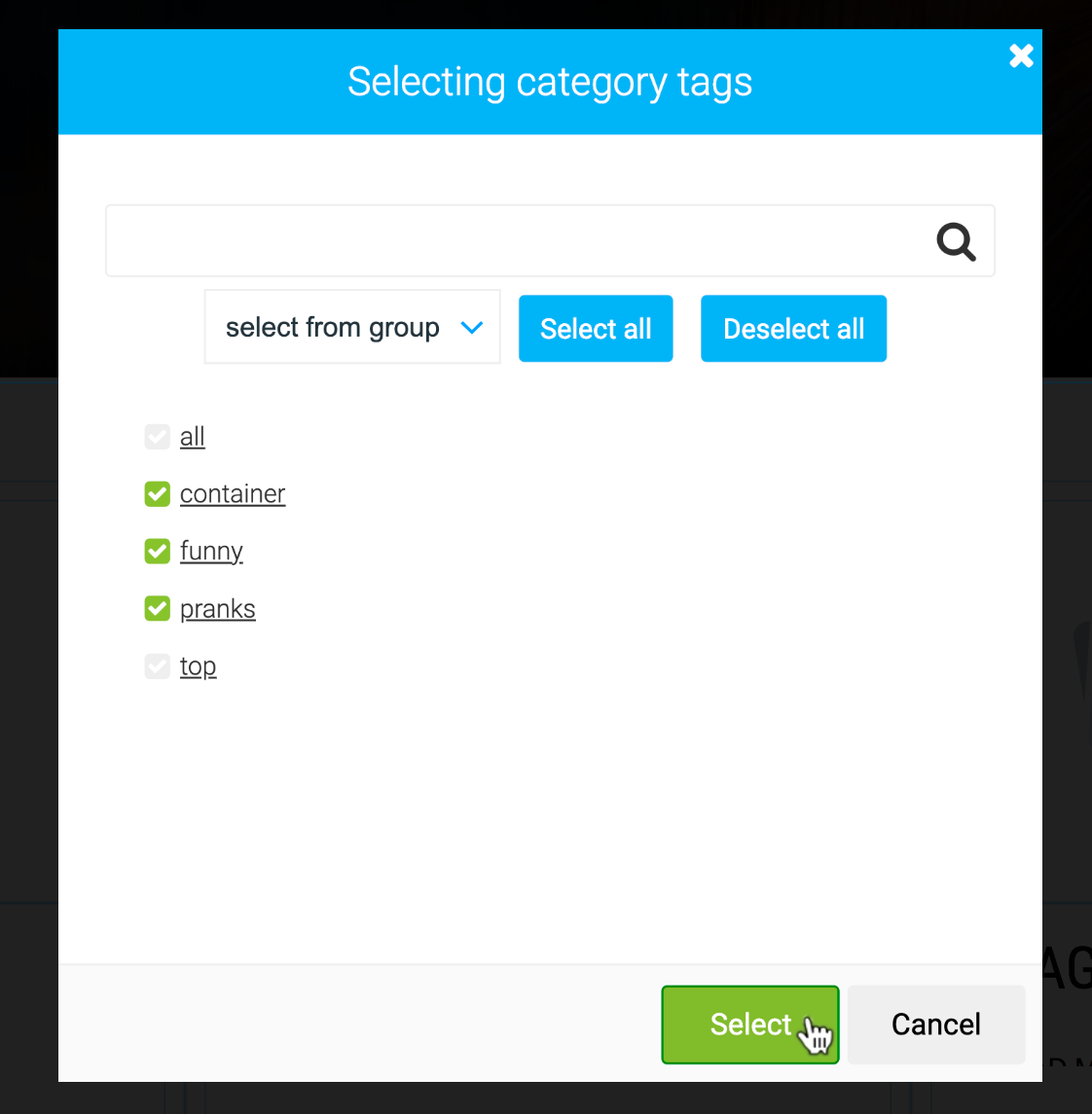Check the top tag checkbox
Viewport: 1092px width, 1114px height.
point(157,665)
